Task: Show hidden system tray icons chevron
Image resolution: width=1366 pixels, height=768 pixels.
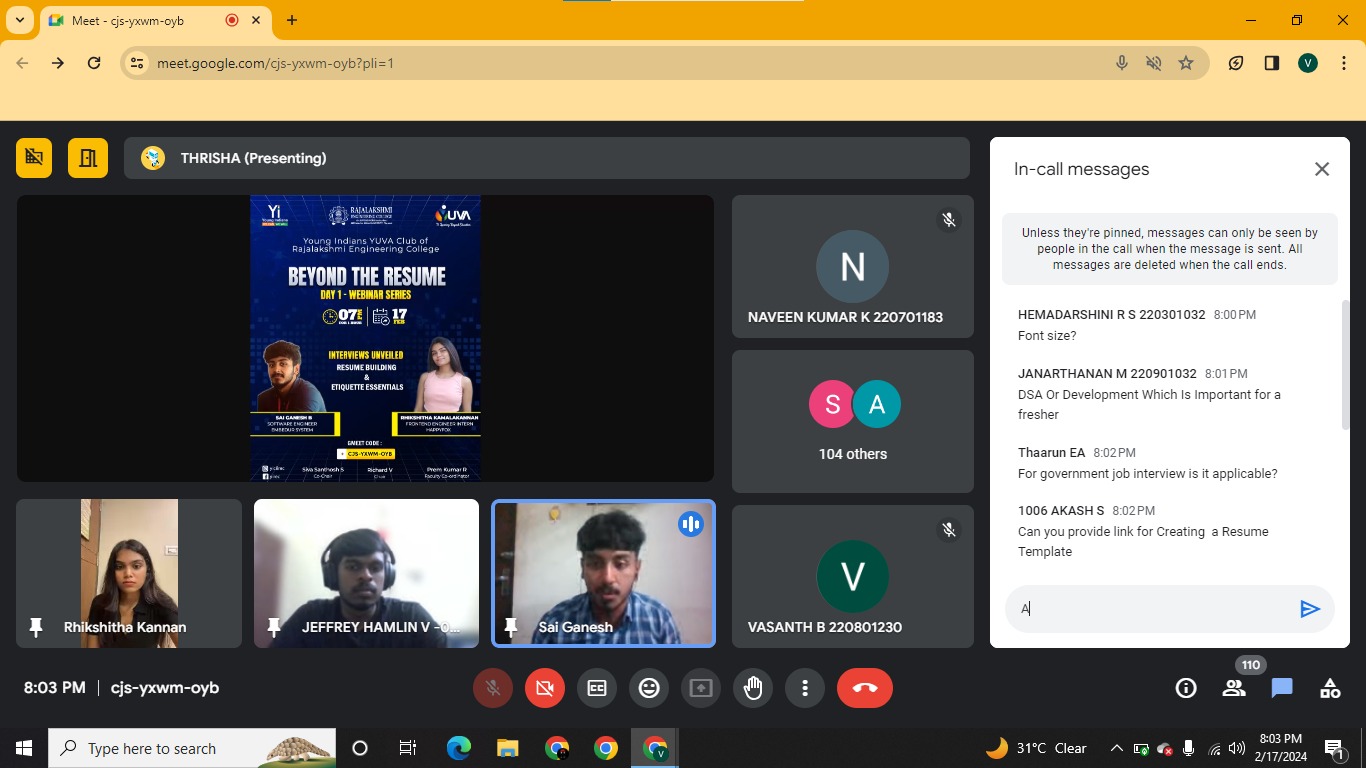Action: pos(1117,748)
